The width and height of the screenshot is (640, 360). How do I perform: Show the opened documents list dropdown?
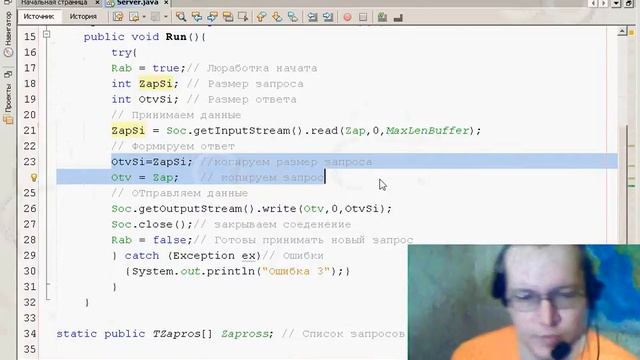[x=617, y=3]
